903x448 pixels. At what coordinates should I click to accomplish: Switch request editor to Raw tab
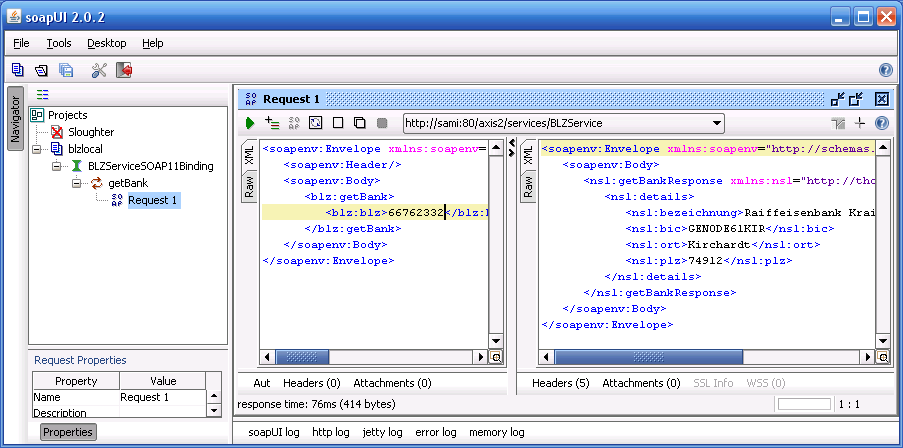[x=249, y=187]
